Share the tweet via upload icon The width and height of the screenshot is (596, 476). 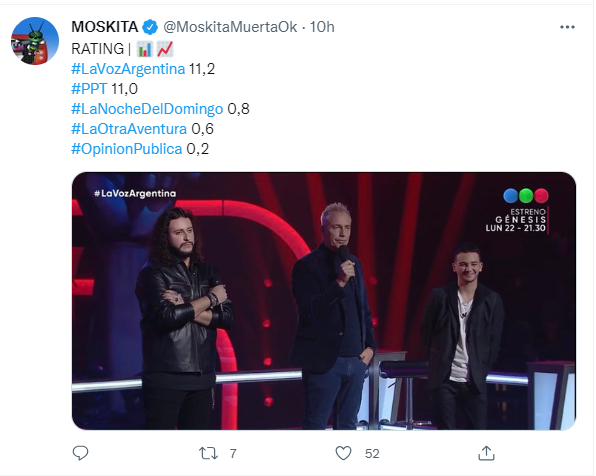(x=486, y=453)
